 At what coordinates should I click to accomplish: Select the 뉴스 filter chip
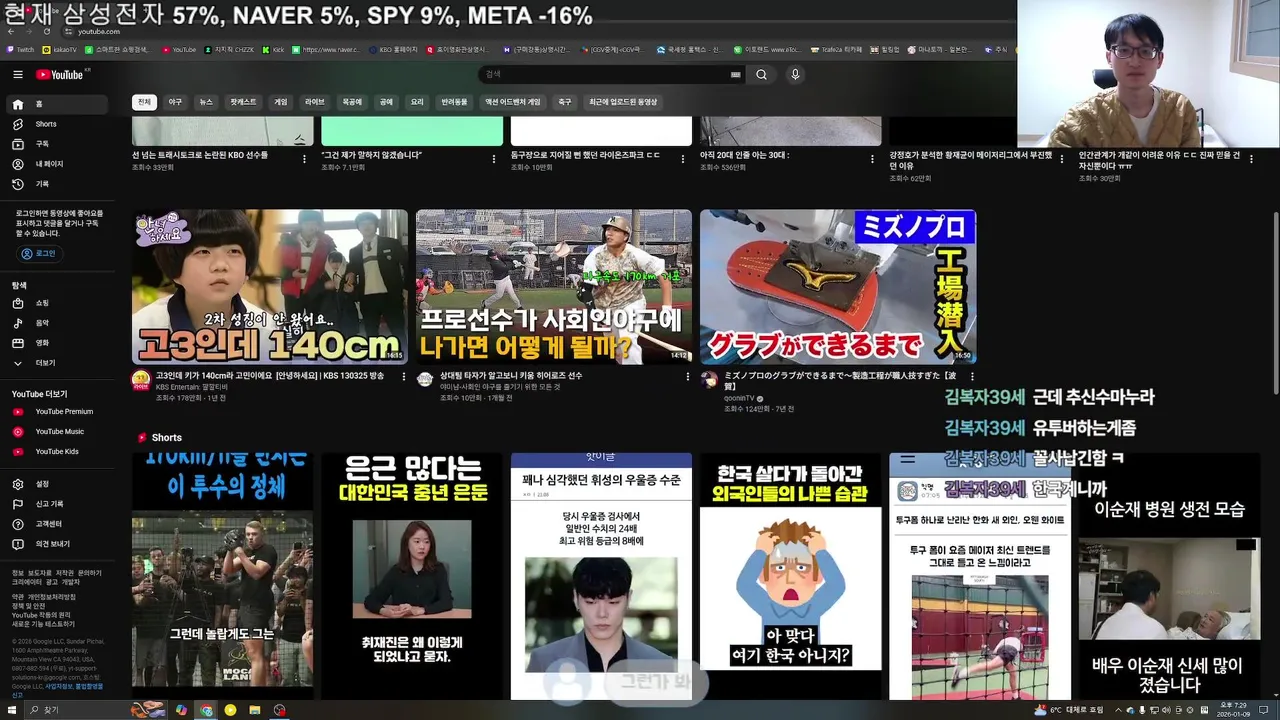pos(206,102)
